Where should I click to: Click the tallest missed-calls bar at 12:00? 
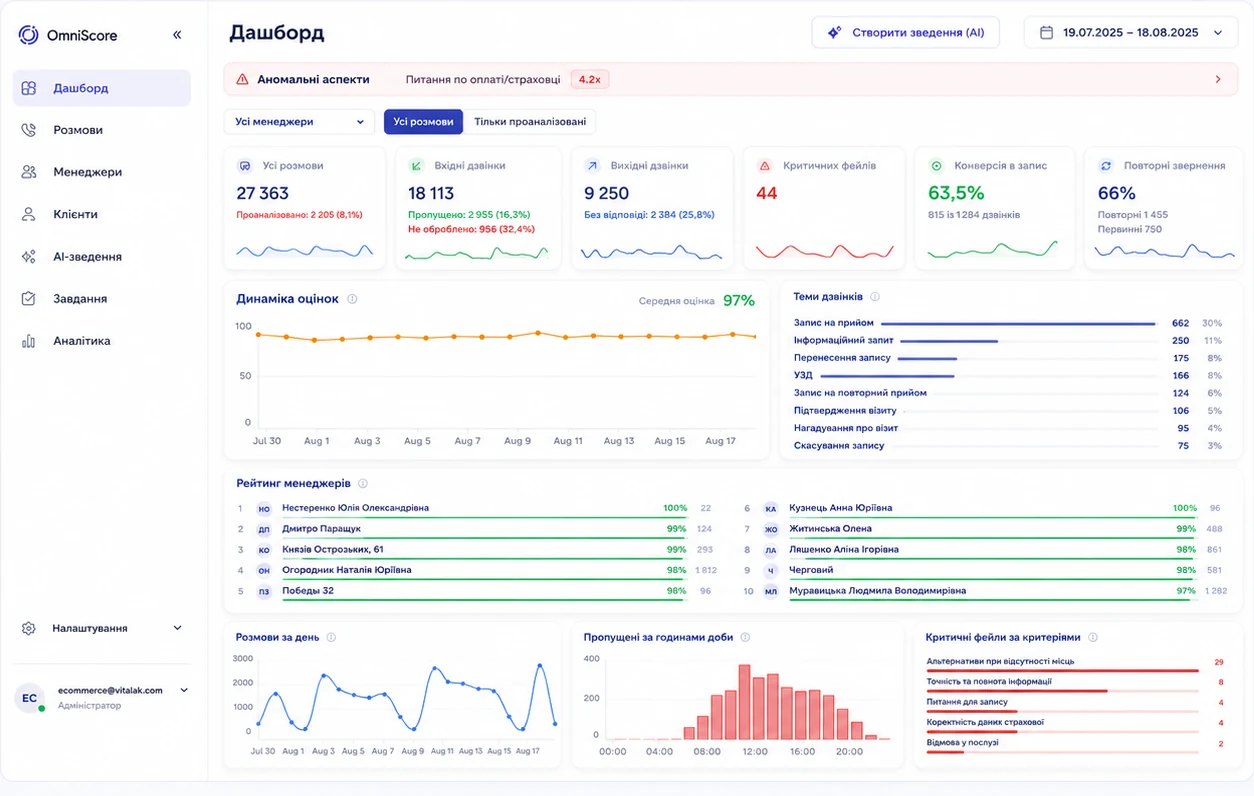point(744,702)
